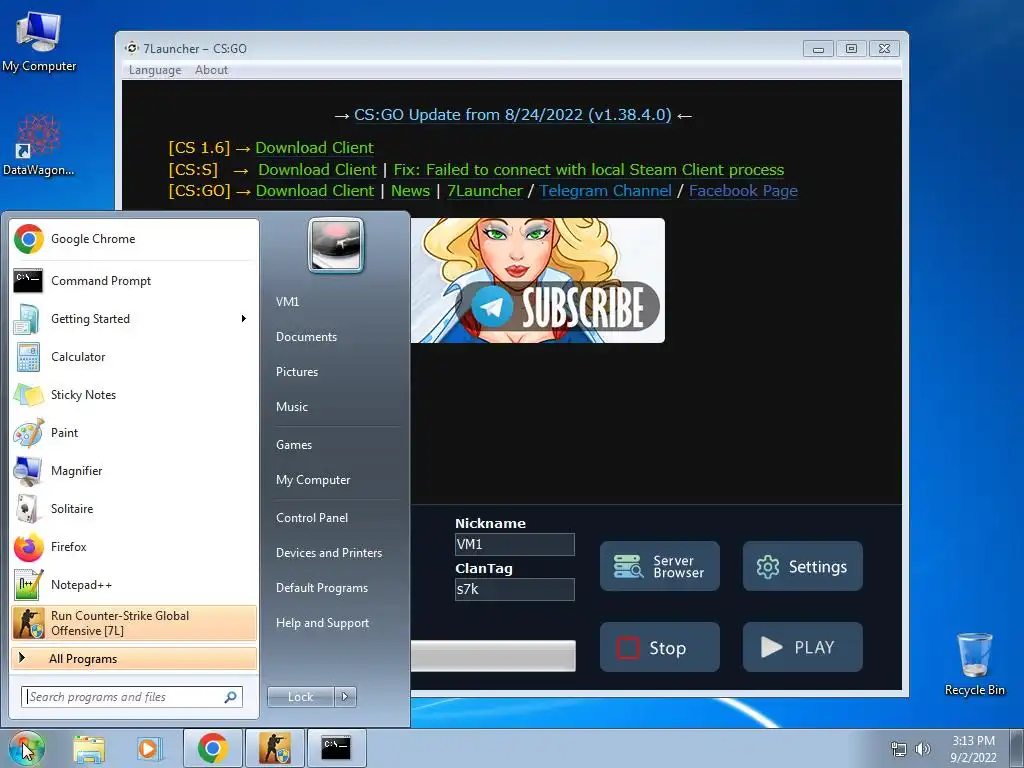Open the Facebook Page link
Screen dimensions: 1024x768
pos(743,191)
